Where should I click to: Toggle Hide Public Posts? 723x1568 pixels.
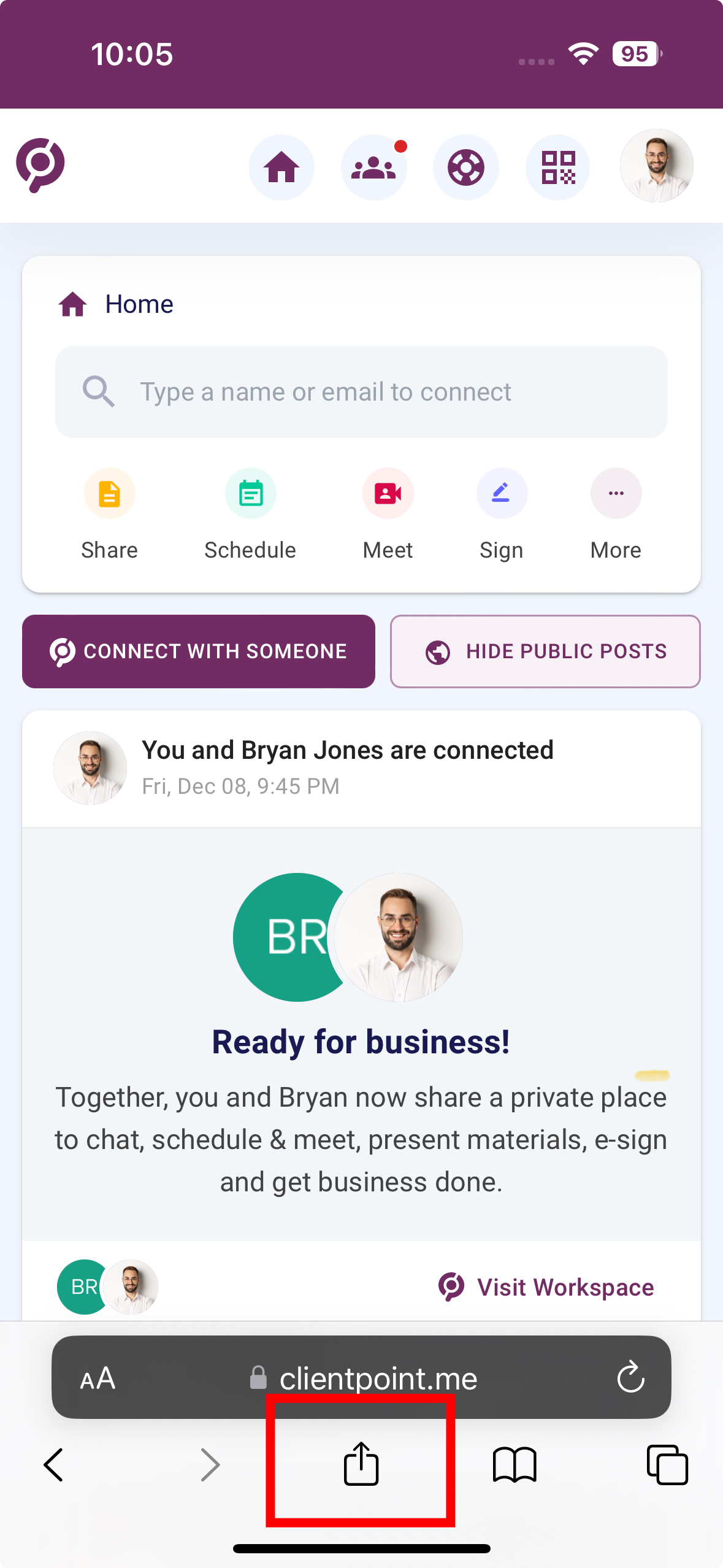pyautogui.click(x=545, y=651)
